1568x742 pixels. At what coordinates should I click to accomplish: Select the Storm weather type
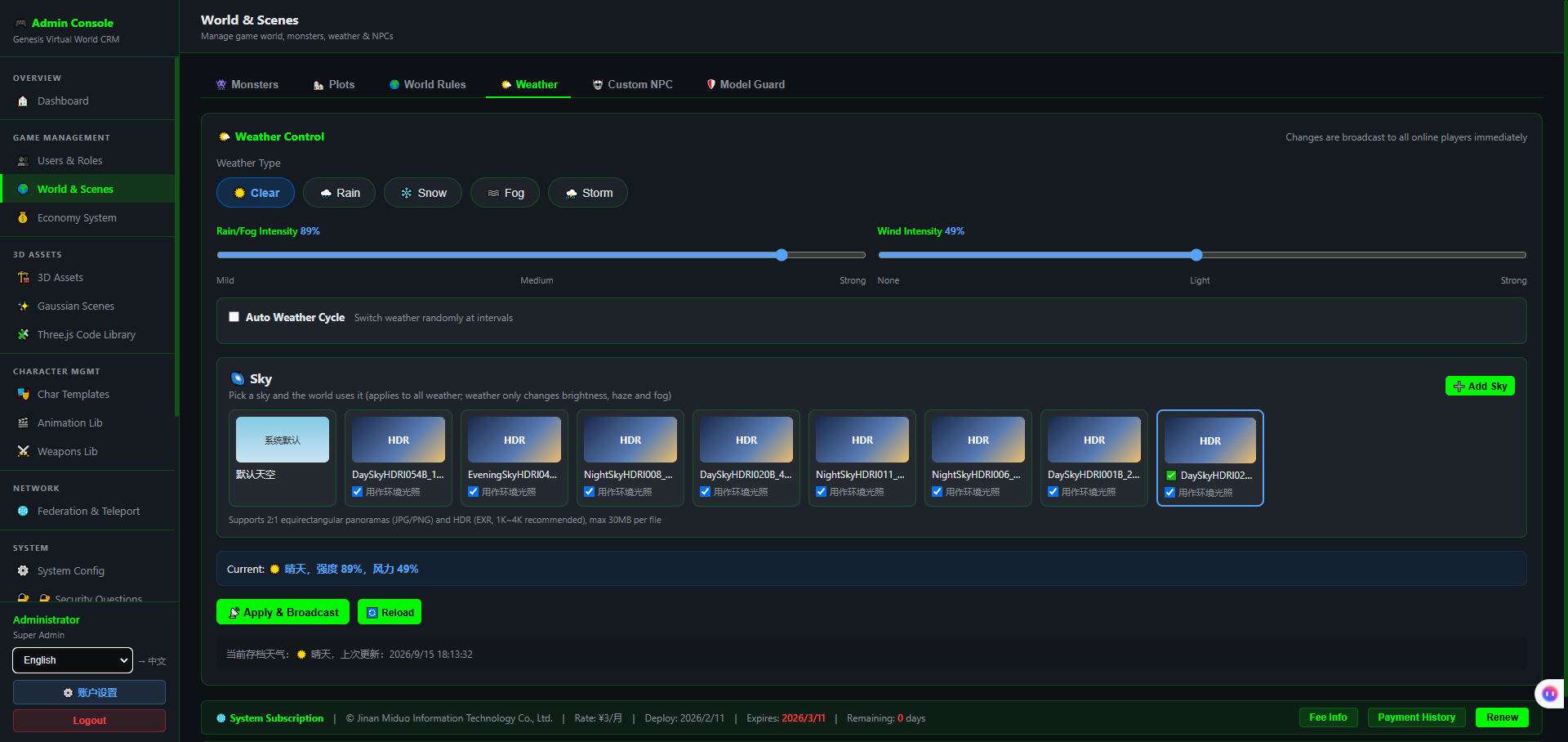coord(588,193)
